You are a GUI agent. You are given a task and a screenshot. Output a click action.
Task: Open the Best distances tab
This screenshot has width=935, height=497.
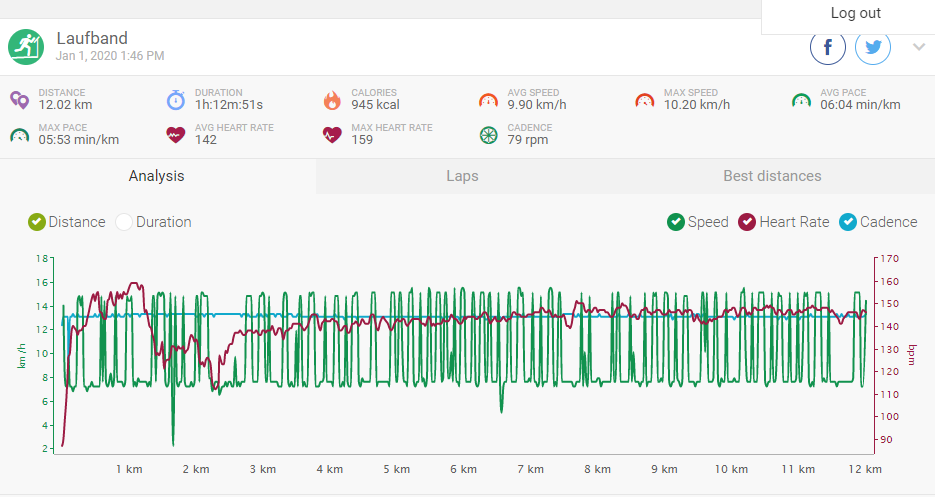772,176
